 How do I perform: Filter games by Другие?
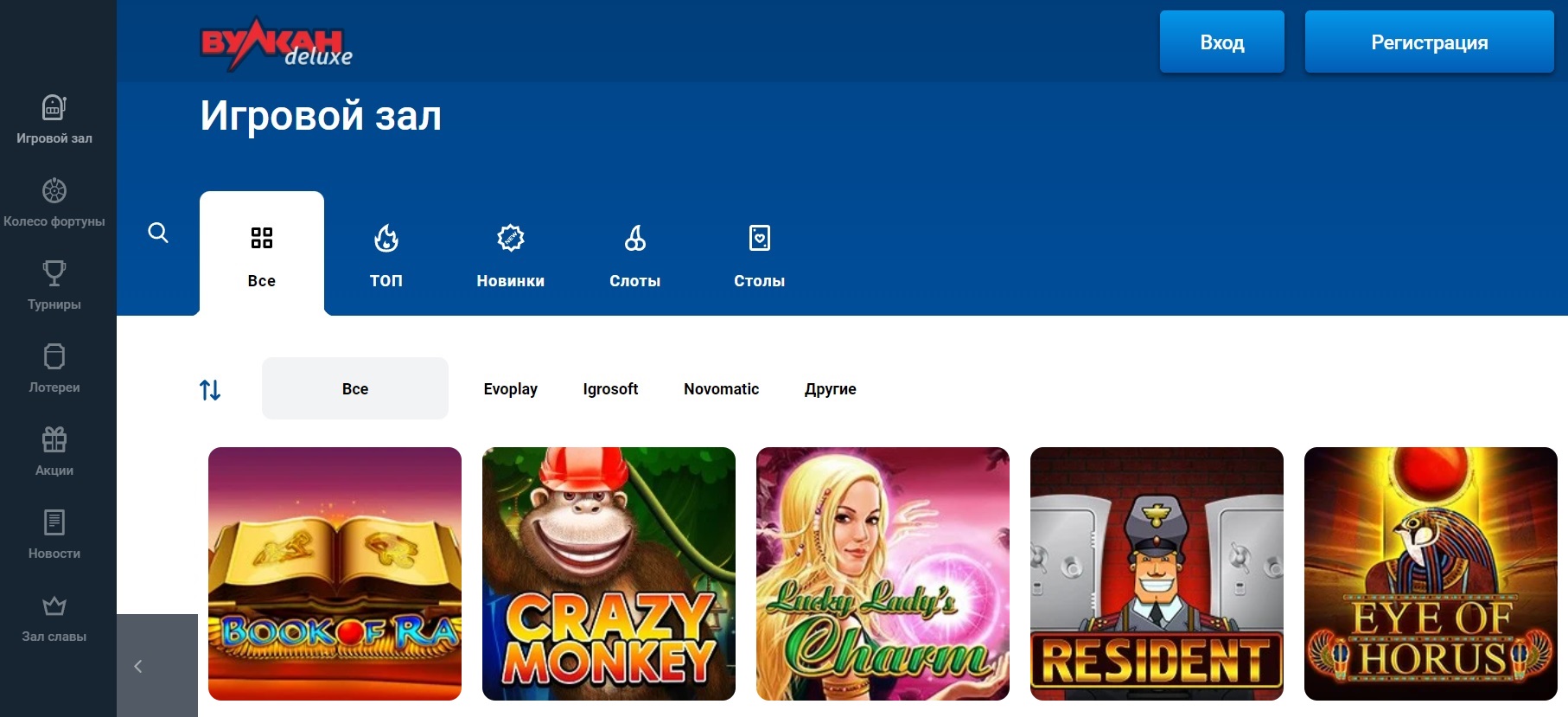click(831, 389)
